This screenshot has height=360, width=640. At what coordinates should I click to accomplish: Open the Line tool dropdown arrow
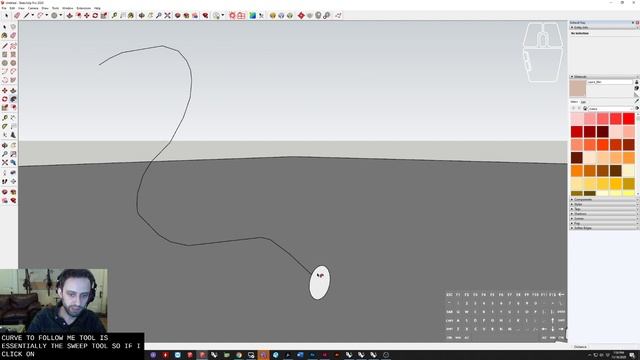point(33,16)
